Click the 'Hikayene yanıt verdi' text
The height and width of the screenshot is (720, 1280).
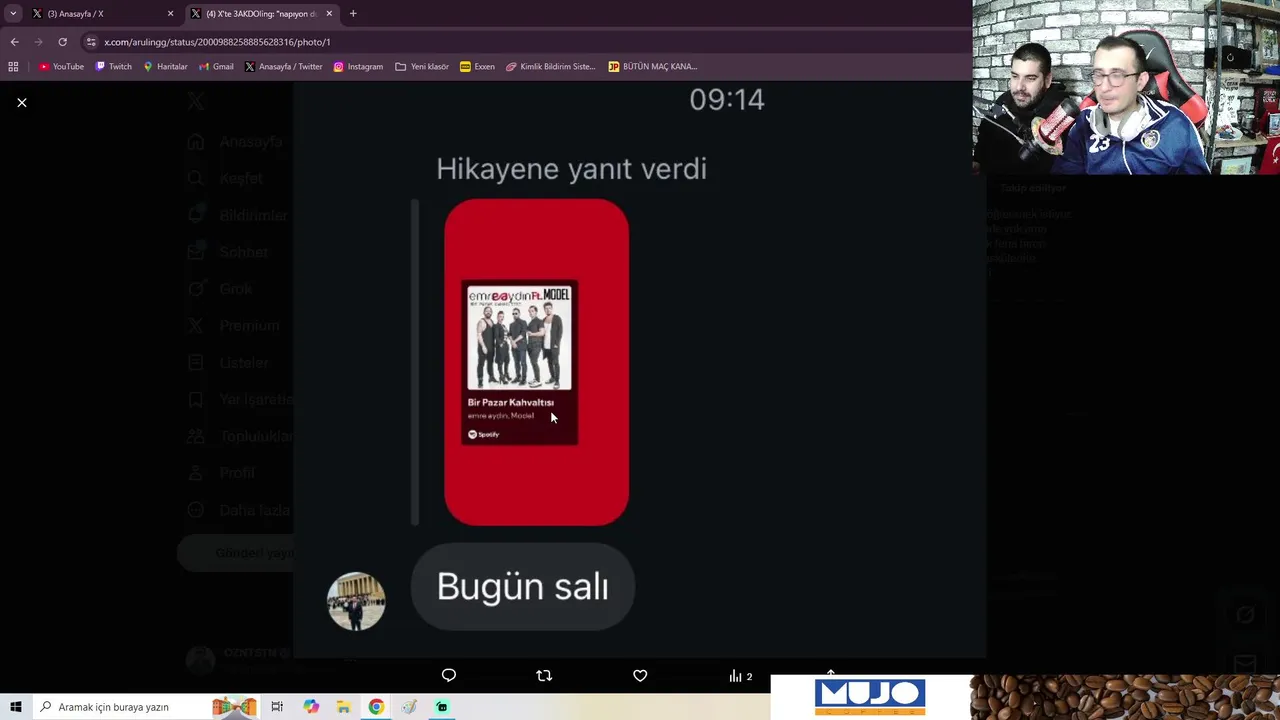(571, 169)
